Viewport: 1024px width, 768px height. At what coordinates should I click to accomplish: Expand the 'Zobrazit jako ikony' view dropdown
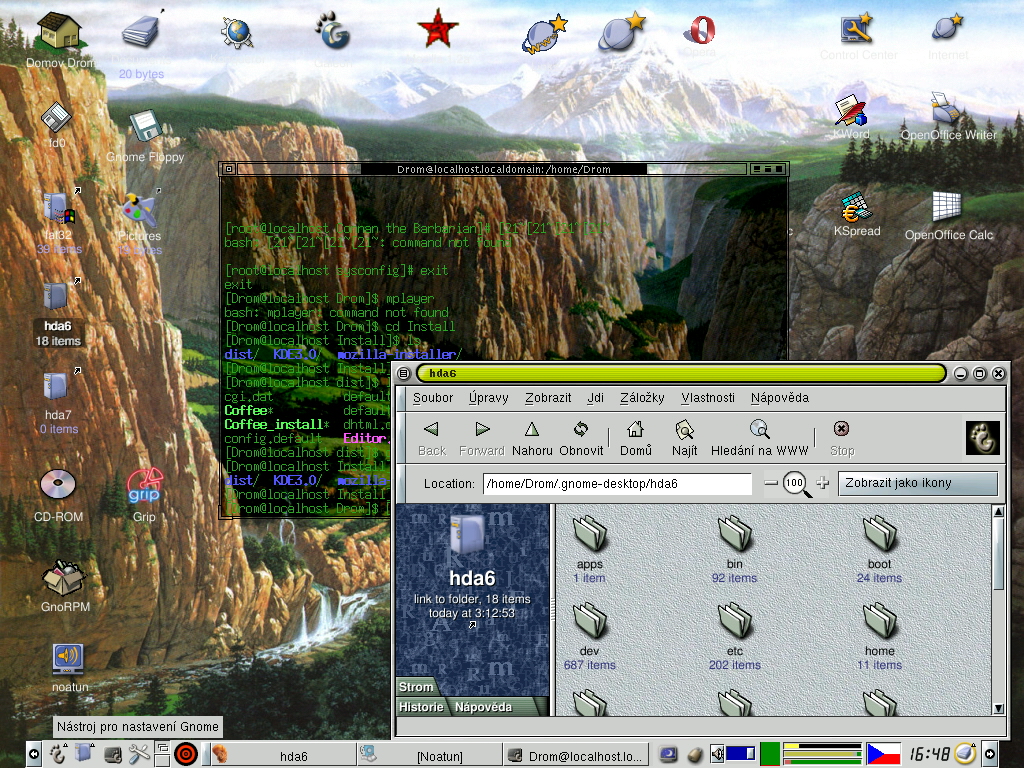pos(917,483)
